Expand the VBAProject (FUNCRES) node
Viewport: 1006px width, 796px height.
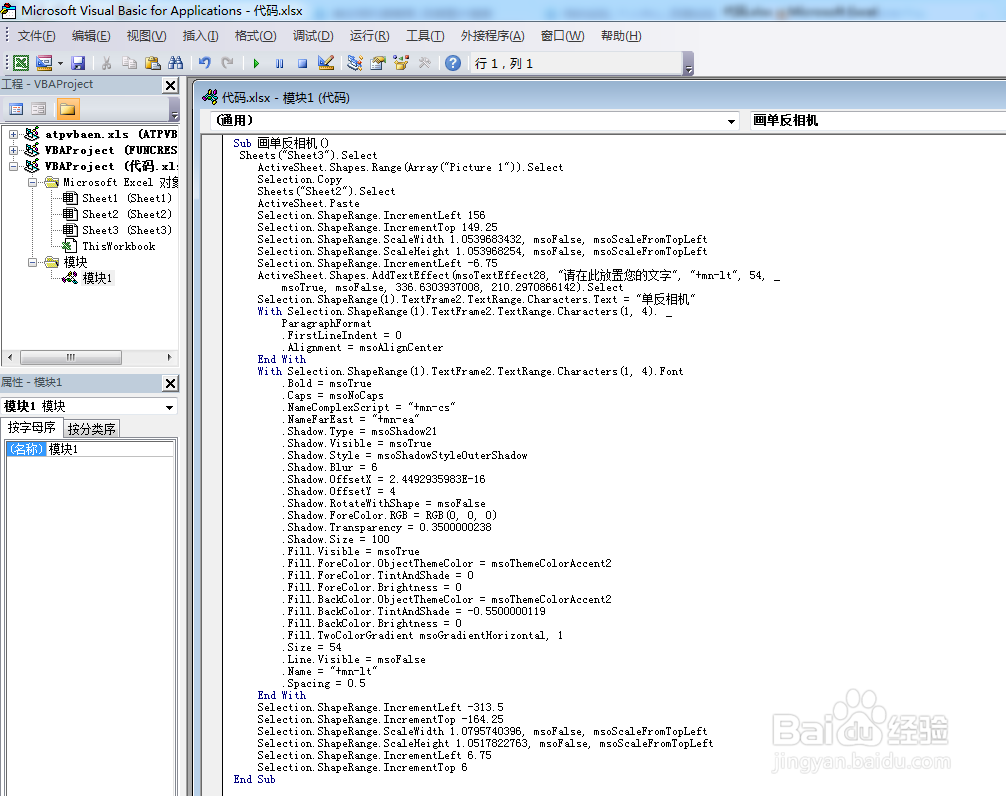pyautogui.click(x=13, y=150)
